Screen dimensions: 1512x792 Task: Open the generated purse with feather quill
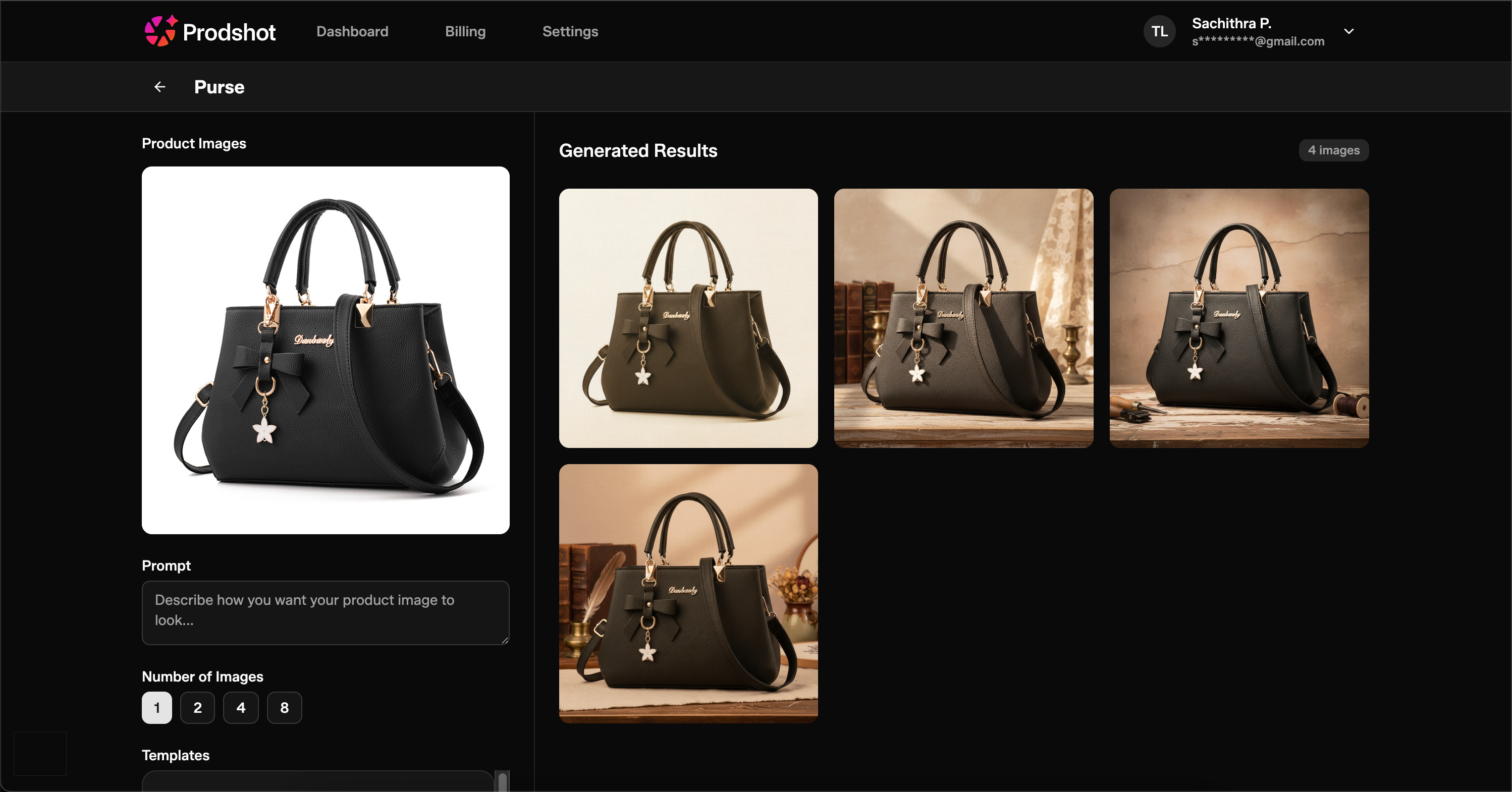point(688,593)
